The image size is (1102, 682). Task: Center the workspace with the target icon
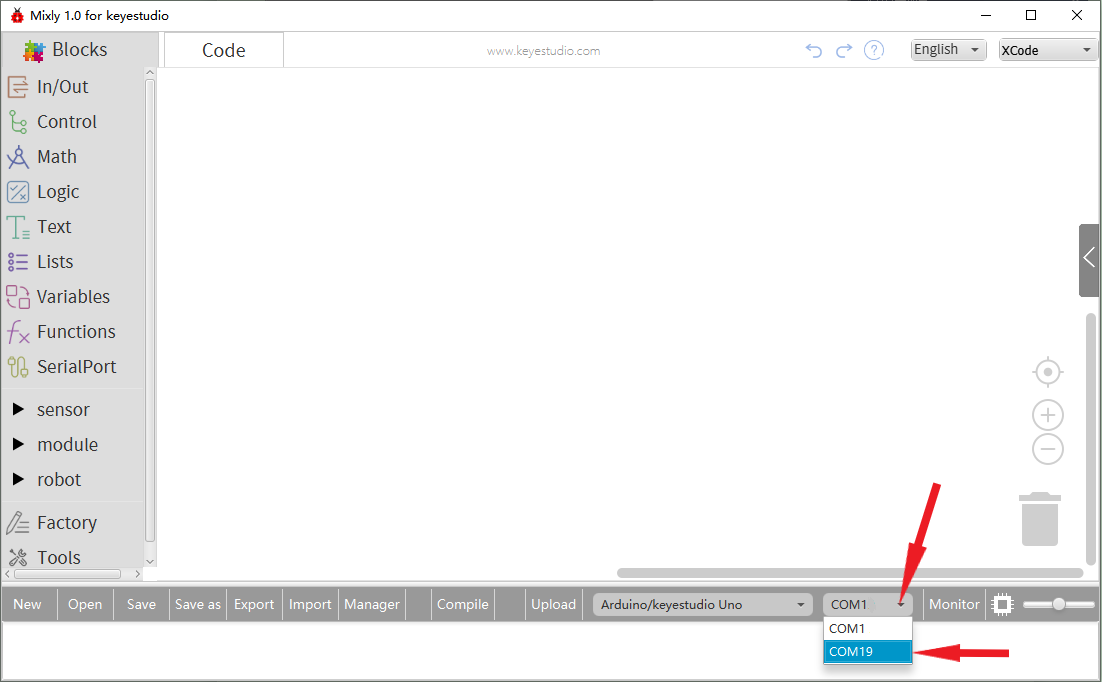[x=1047, y=372]
